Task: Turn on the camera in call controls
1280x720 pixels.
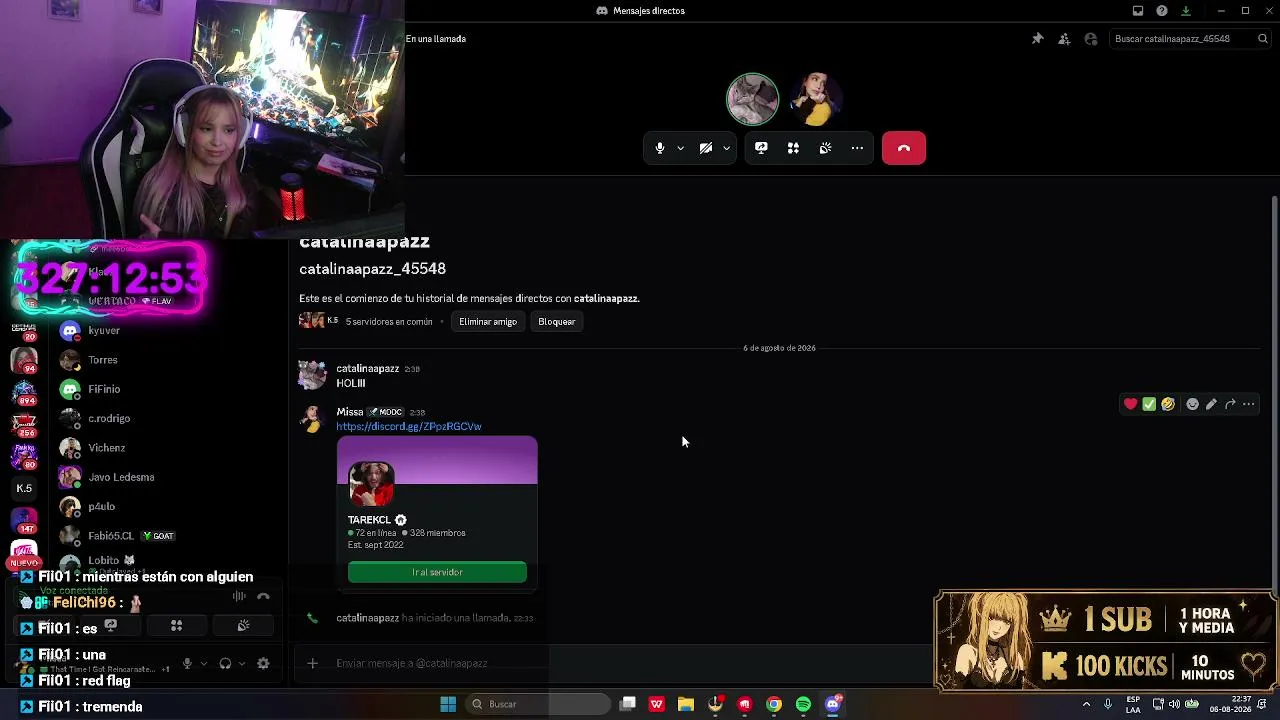Action: click(706, 148)
